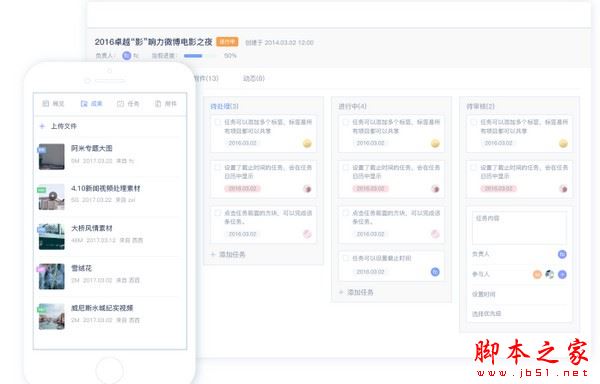
Task: Select the 阿米专题大图 file name
Action: click(91, 148)
